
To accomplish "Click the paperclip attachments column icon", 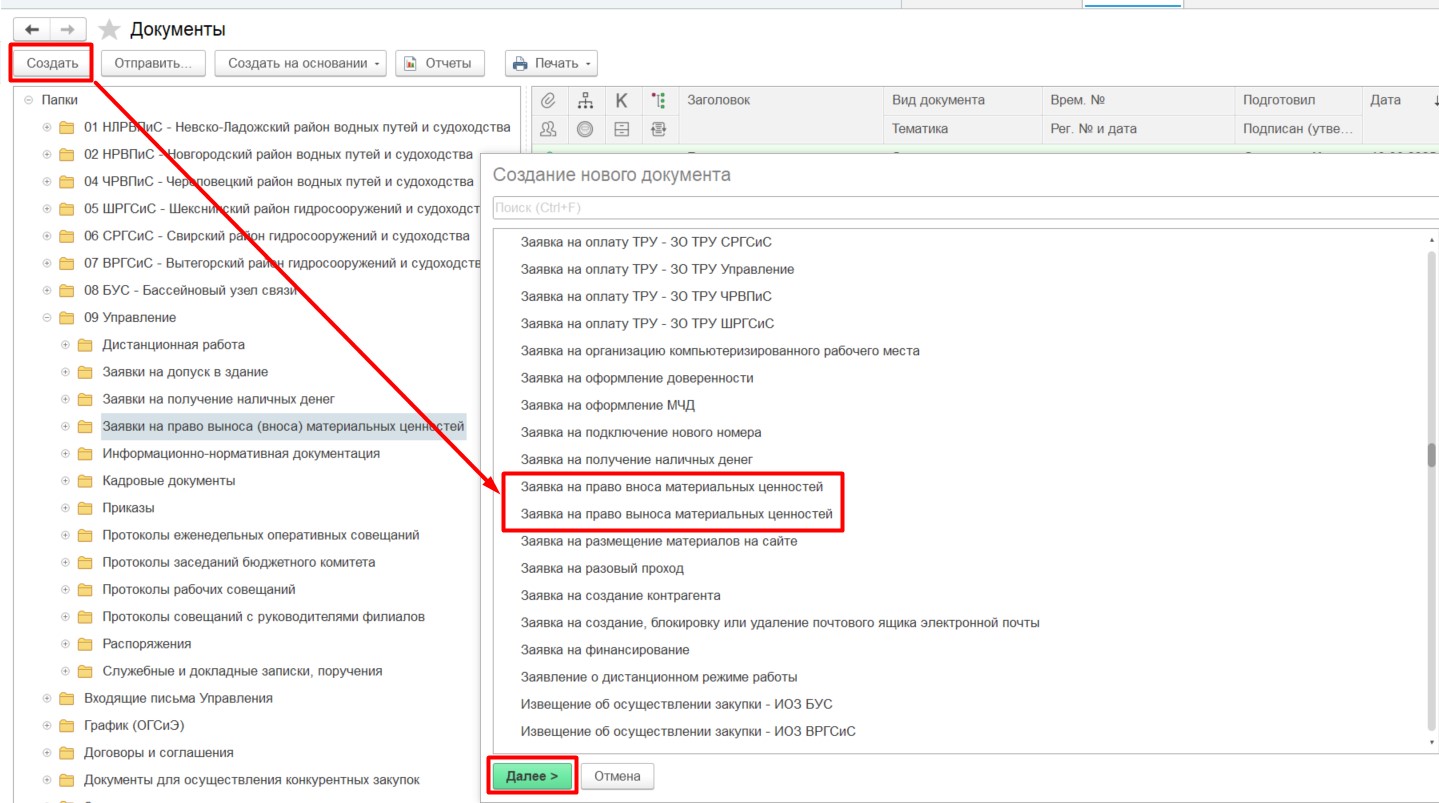I will (x=548, y=100).
